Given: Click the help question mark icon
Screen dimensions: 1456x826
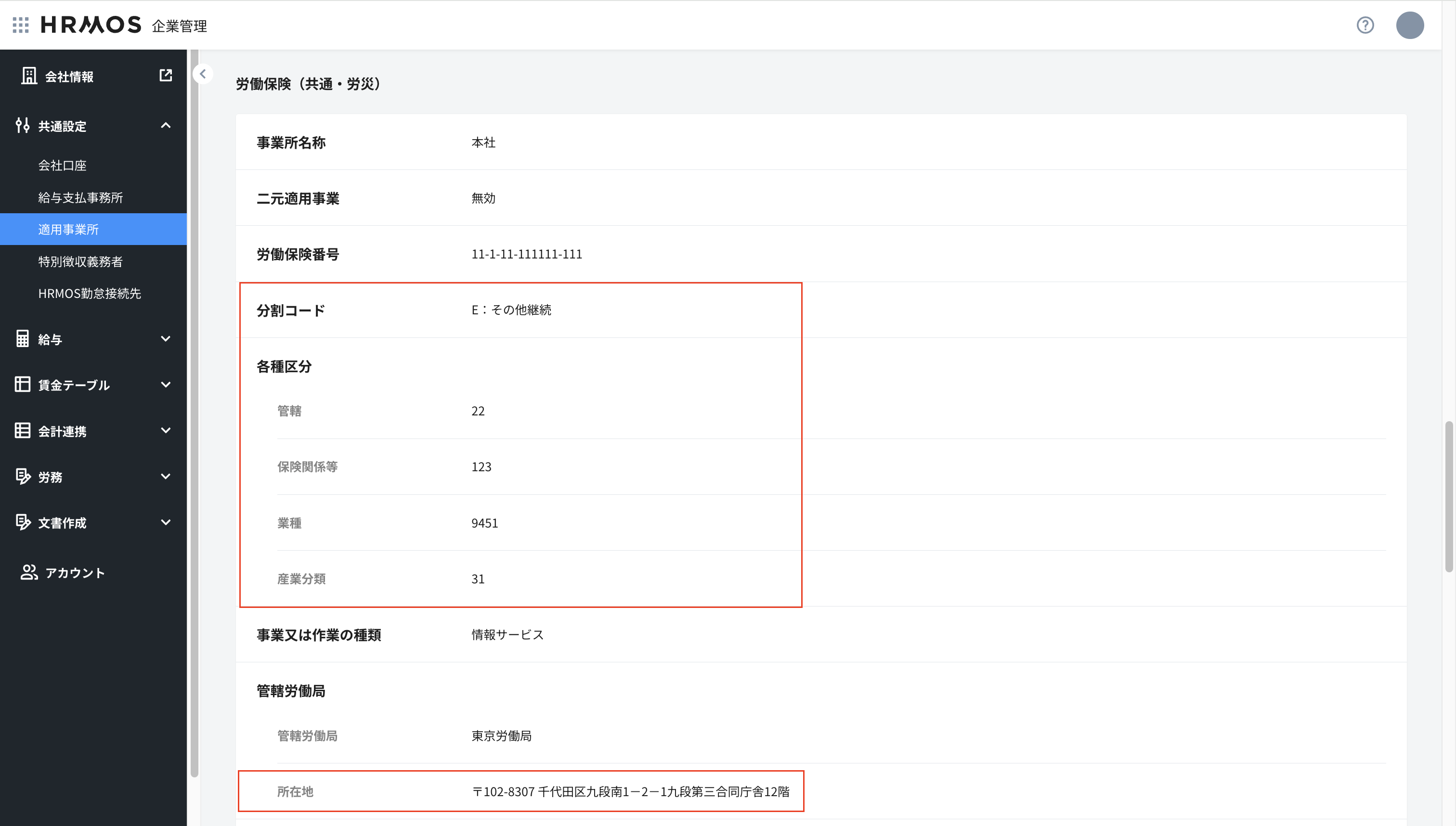Looking at the screenshot, I should (x=1365, y=25).
